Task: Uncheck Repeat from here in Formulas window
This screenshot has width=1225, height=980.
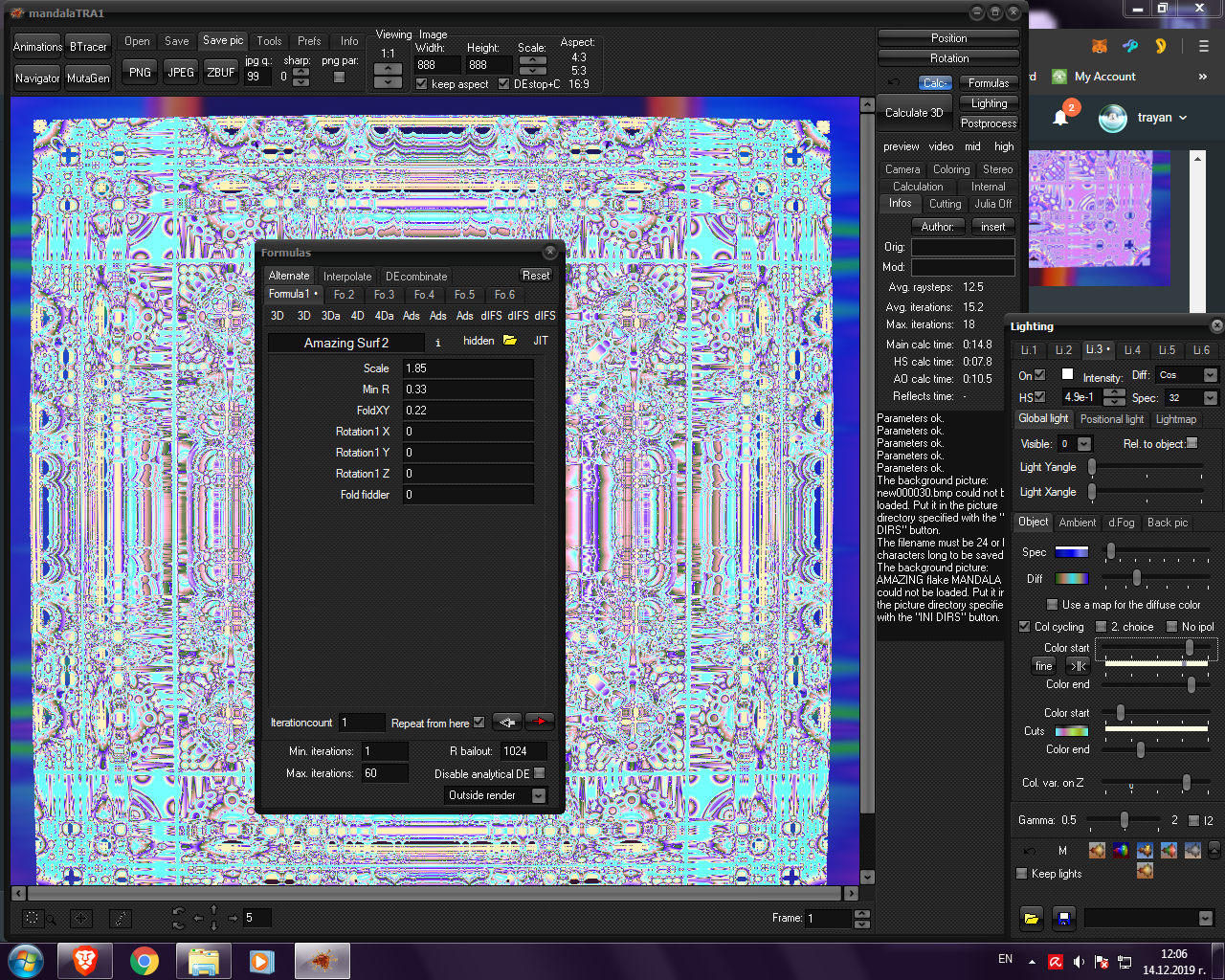Action: [x=479, y=722]
